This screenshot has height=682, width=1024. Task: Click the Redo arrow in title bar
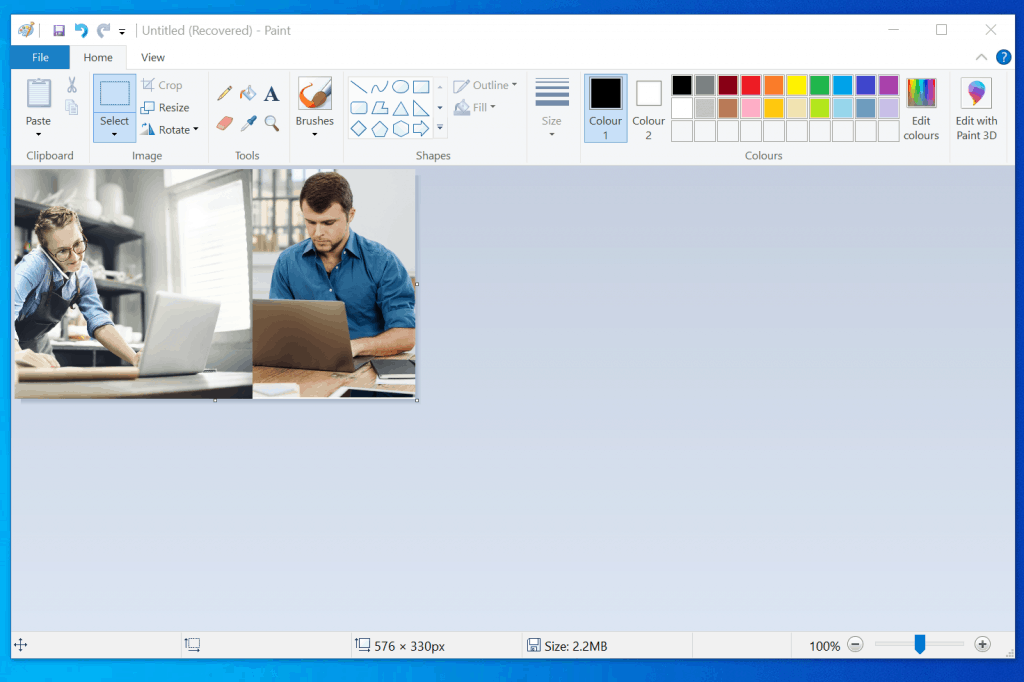pos(103,30)
